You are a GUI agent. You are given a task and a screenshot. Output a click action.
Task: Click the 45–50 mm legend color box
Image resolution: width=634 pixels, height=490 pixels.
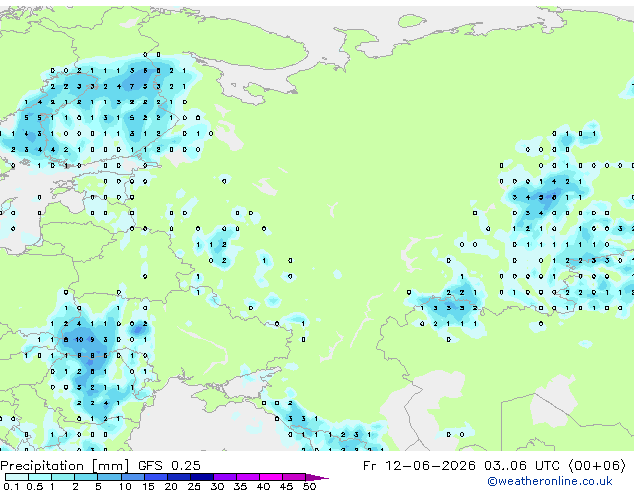[294, 477]
